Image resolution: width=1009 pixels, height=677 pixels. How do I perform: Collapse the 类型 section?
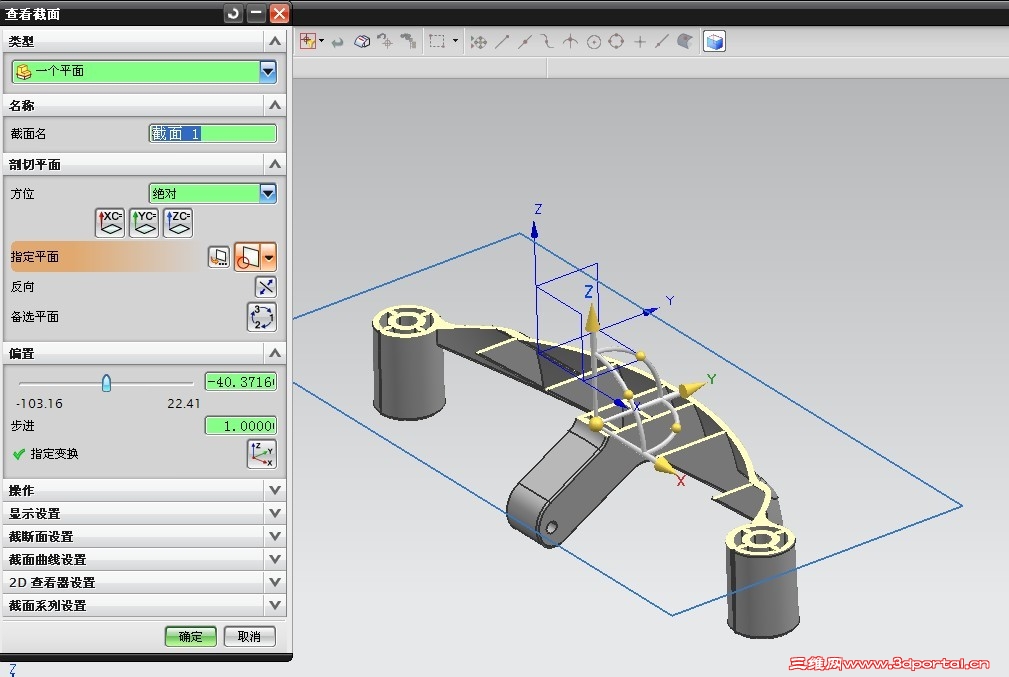[275, 41]
